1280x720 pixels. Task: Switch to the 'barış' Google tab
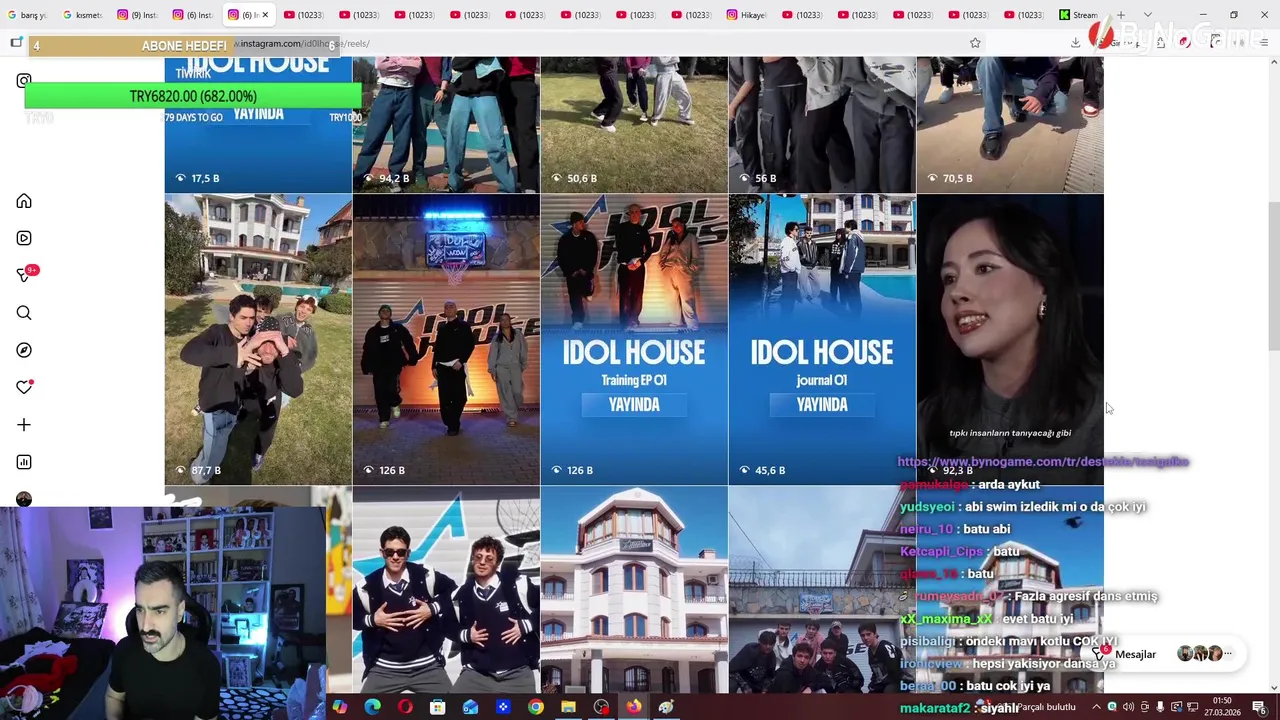pos(27,15)
